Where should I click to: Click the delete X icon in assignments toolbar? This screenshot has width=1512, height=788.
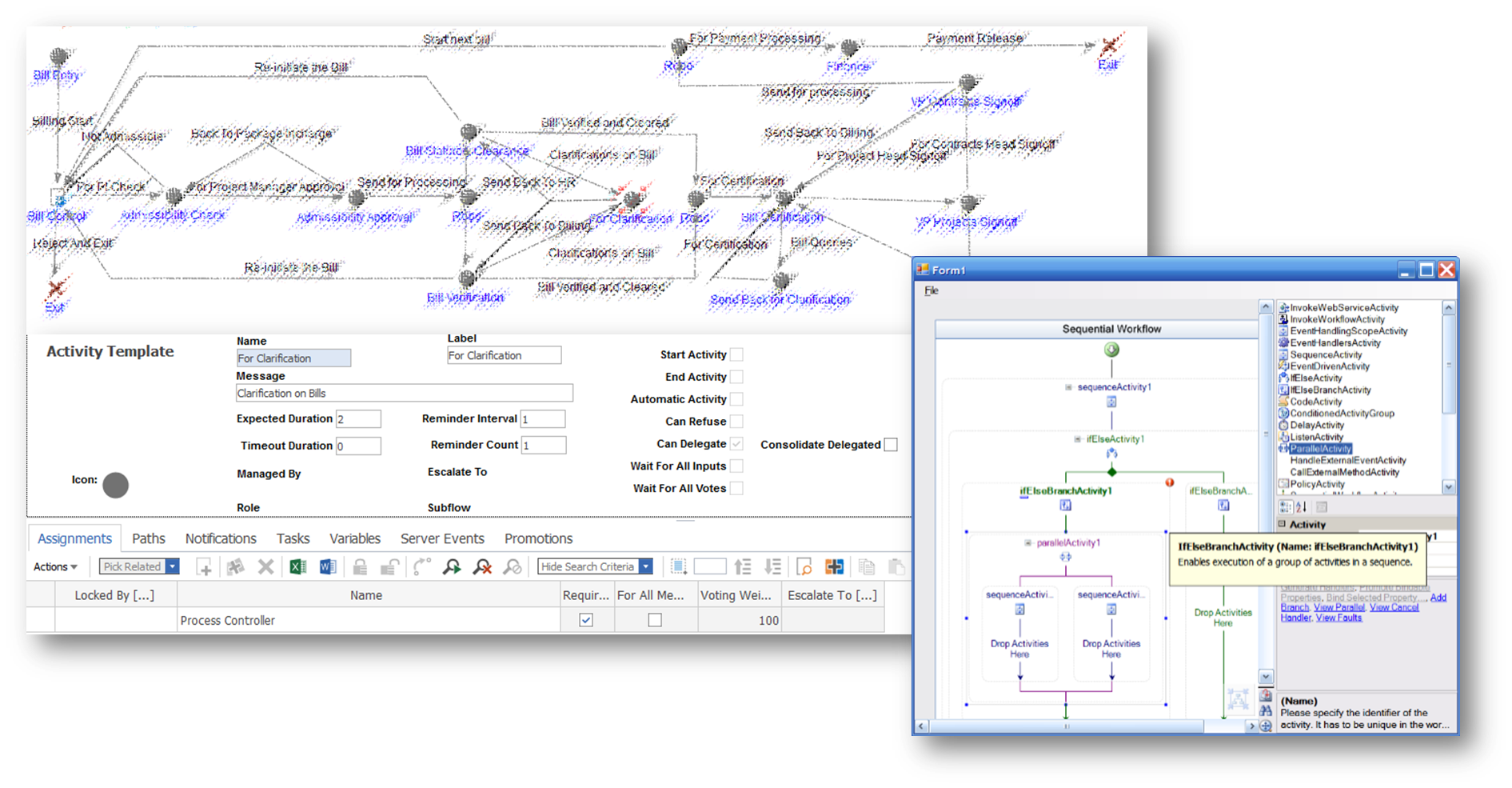click(265, 567)
